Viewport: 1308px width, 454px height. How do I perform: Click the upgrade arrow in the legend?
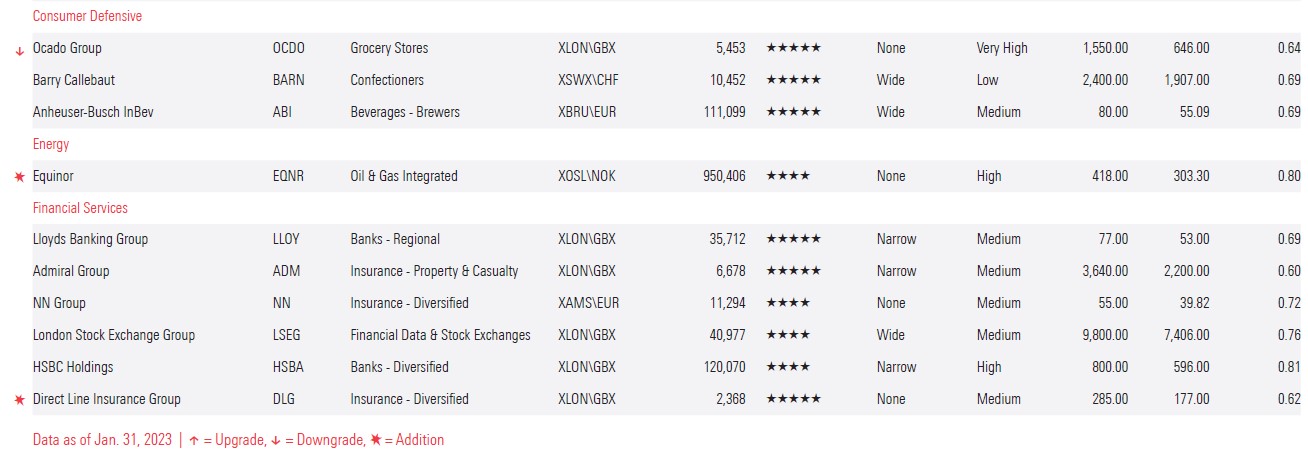pos(193,440)
